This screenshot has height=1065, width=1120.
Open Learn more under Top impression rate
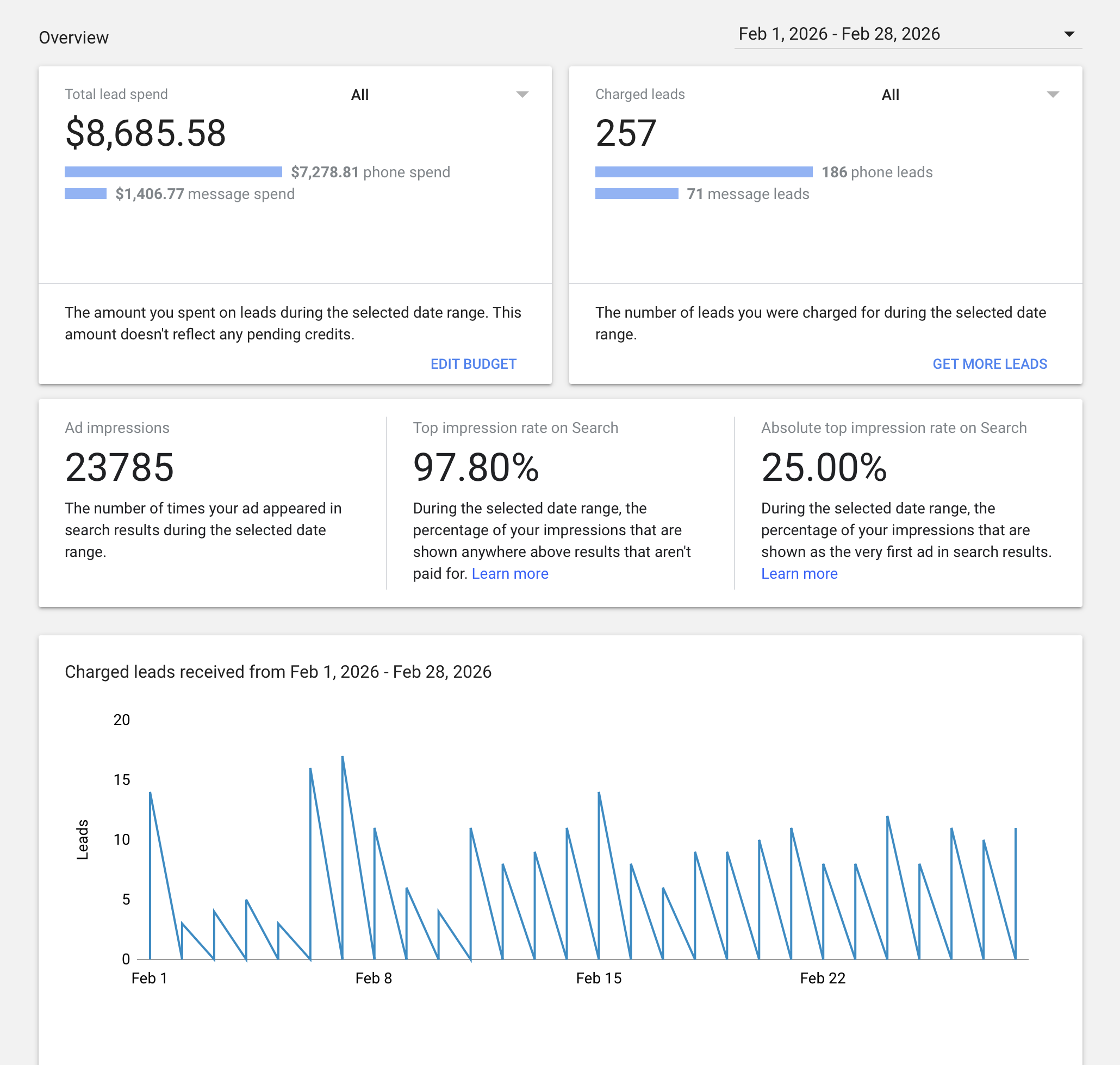coord(509,573)
